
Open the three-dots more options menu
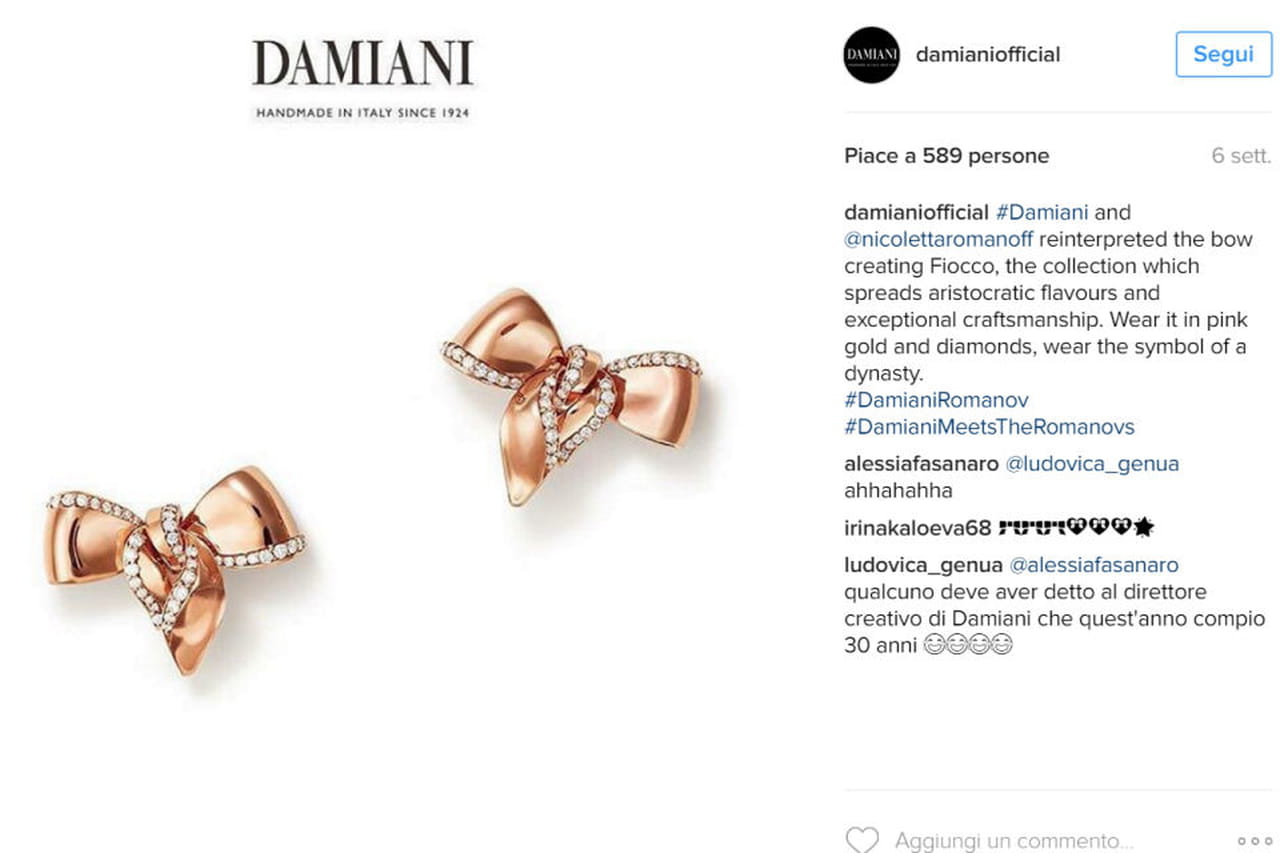pyautogui.click(x=1254, y=841)
